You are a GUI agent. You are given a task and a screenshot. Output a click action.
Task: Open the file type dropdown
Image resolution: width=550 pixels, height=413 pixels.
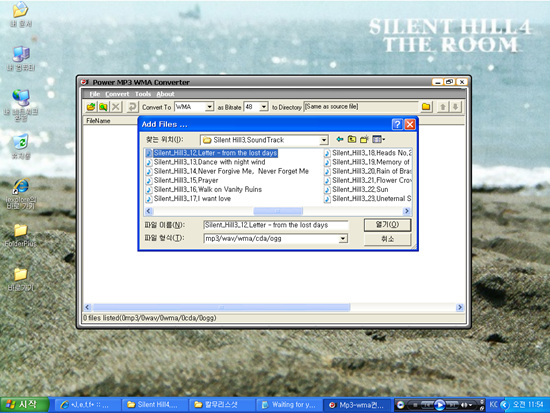pos(343,239)
